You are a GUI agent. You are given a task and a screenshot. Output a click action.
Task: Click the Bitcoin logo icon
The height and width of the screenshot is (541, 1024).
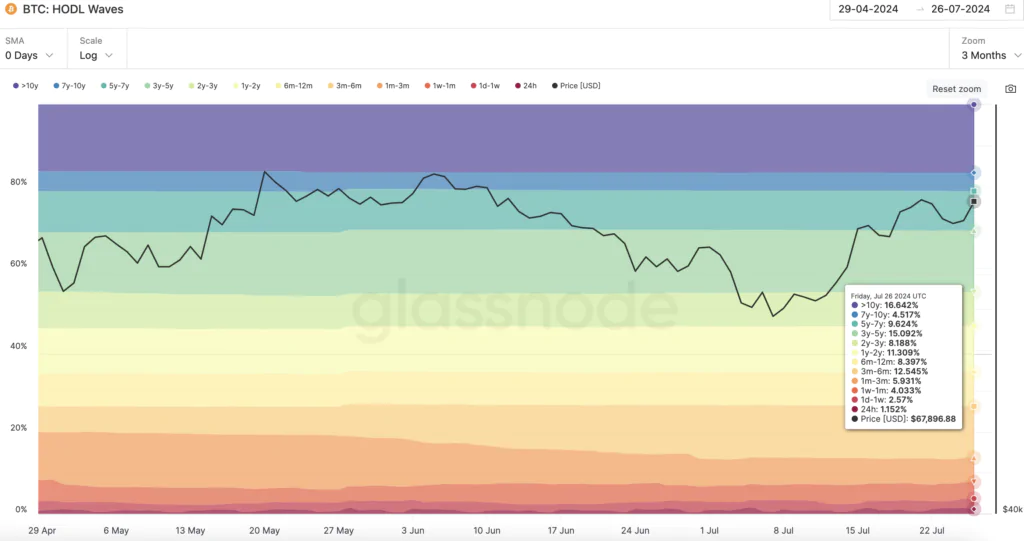[x=10, y=9]
